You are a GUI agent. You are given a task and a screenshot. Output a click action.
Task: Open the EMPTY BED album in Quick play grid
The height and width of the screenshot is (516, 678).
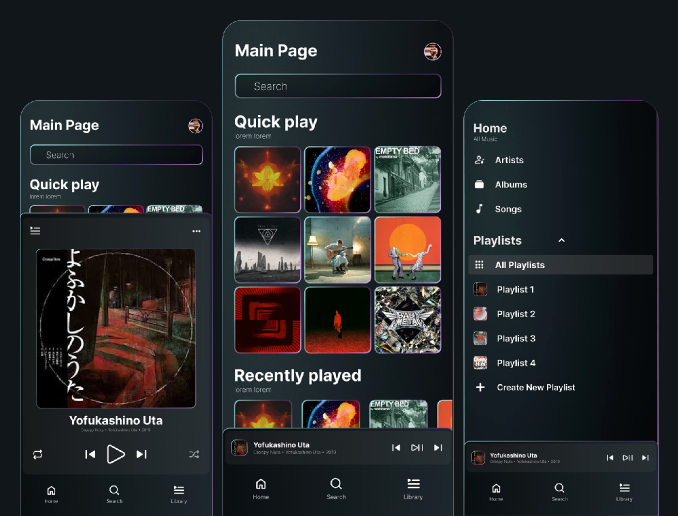(408, 179)
